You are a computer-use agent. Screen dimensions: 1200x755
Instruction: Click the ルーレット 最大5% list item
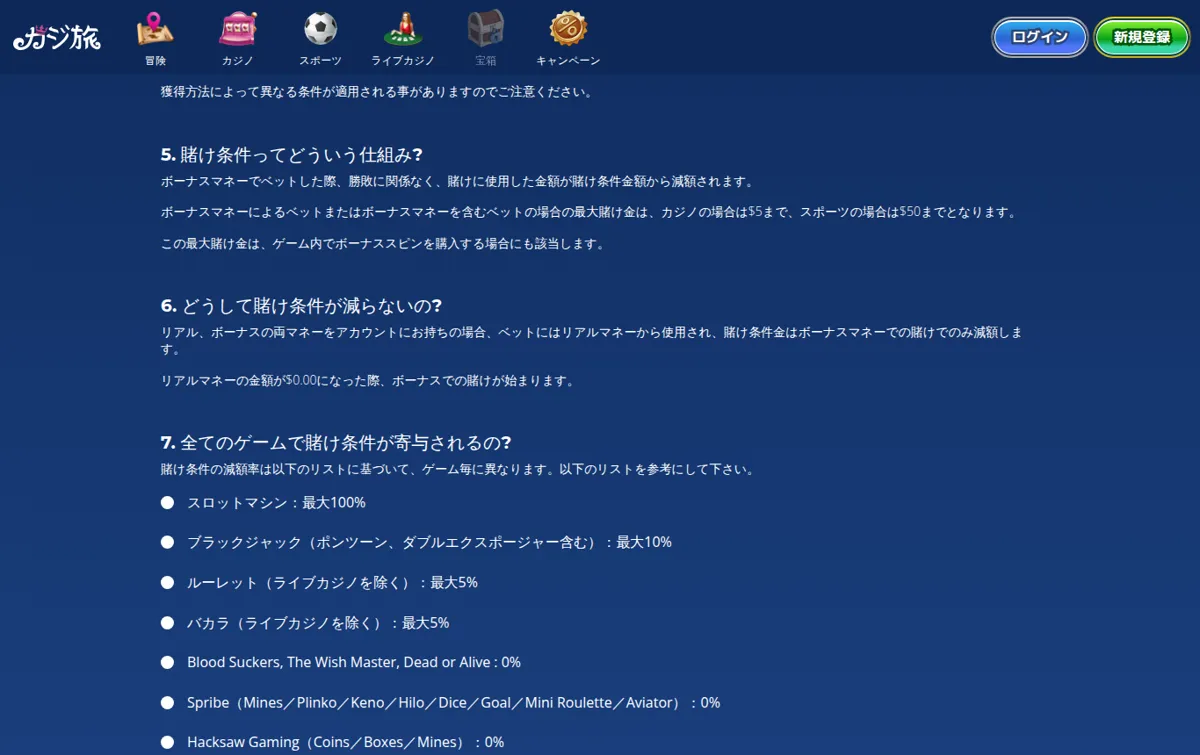(332, 582)
